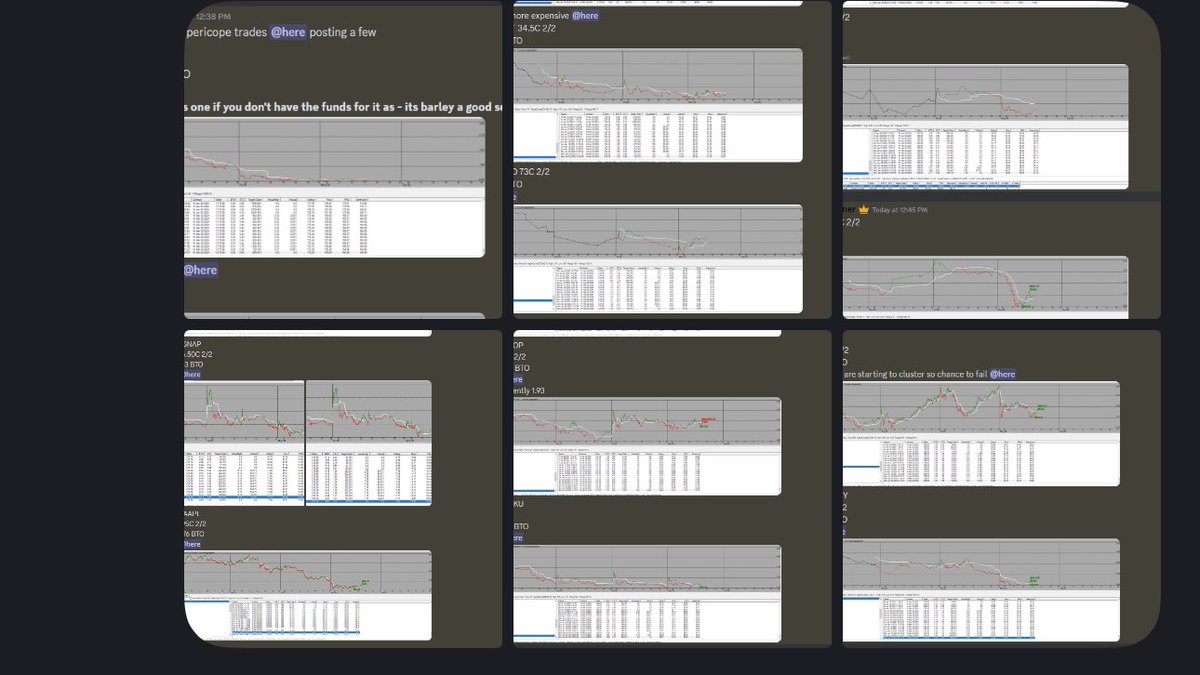Open the AAPL chart image
This screenshot has width=1200, height=675.
[x=308, y=595]
